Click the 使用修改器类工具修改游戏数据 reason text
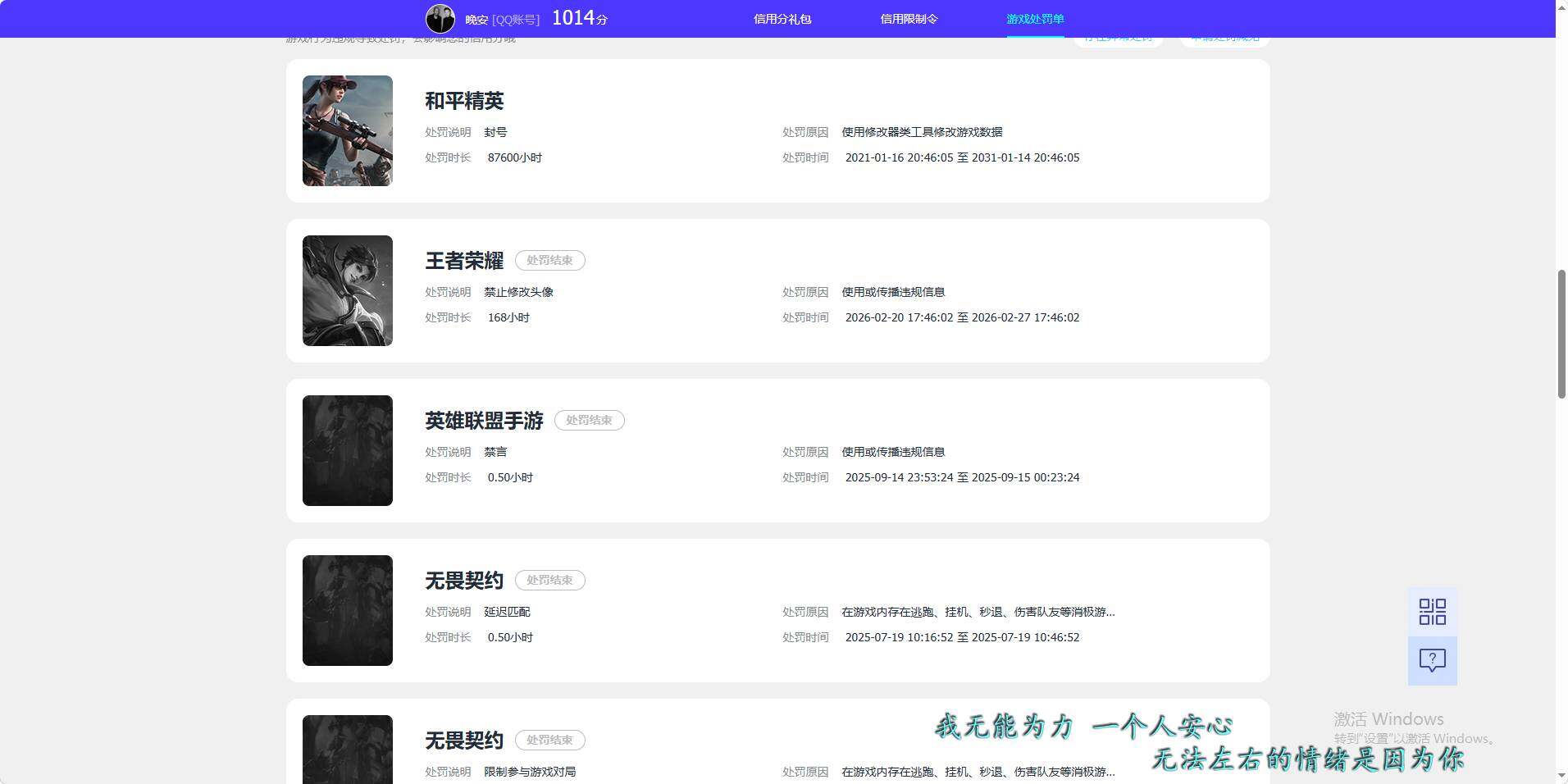1568x784 pixels. tap(922, 132)
